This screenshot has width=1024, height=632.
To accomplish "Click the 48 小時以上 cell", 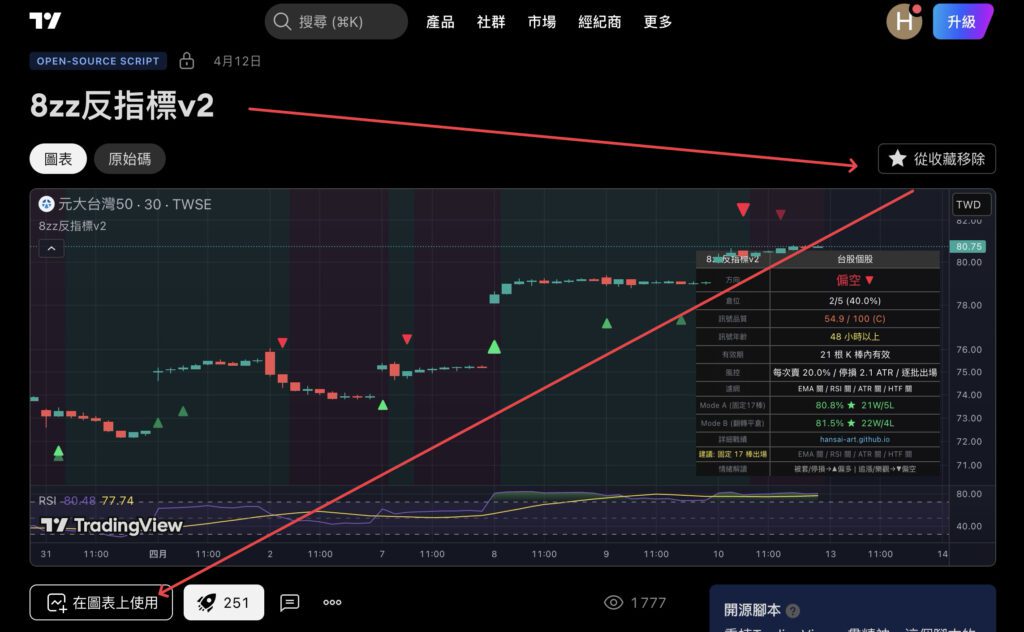I will point(854,336).
